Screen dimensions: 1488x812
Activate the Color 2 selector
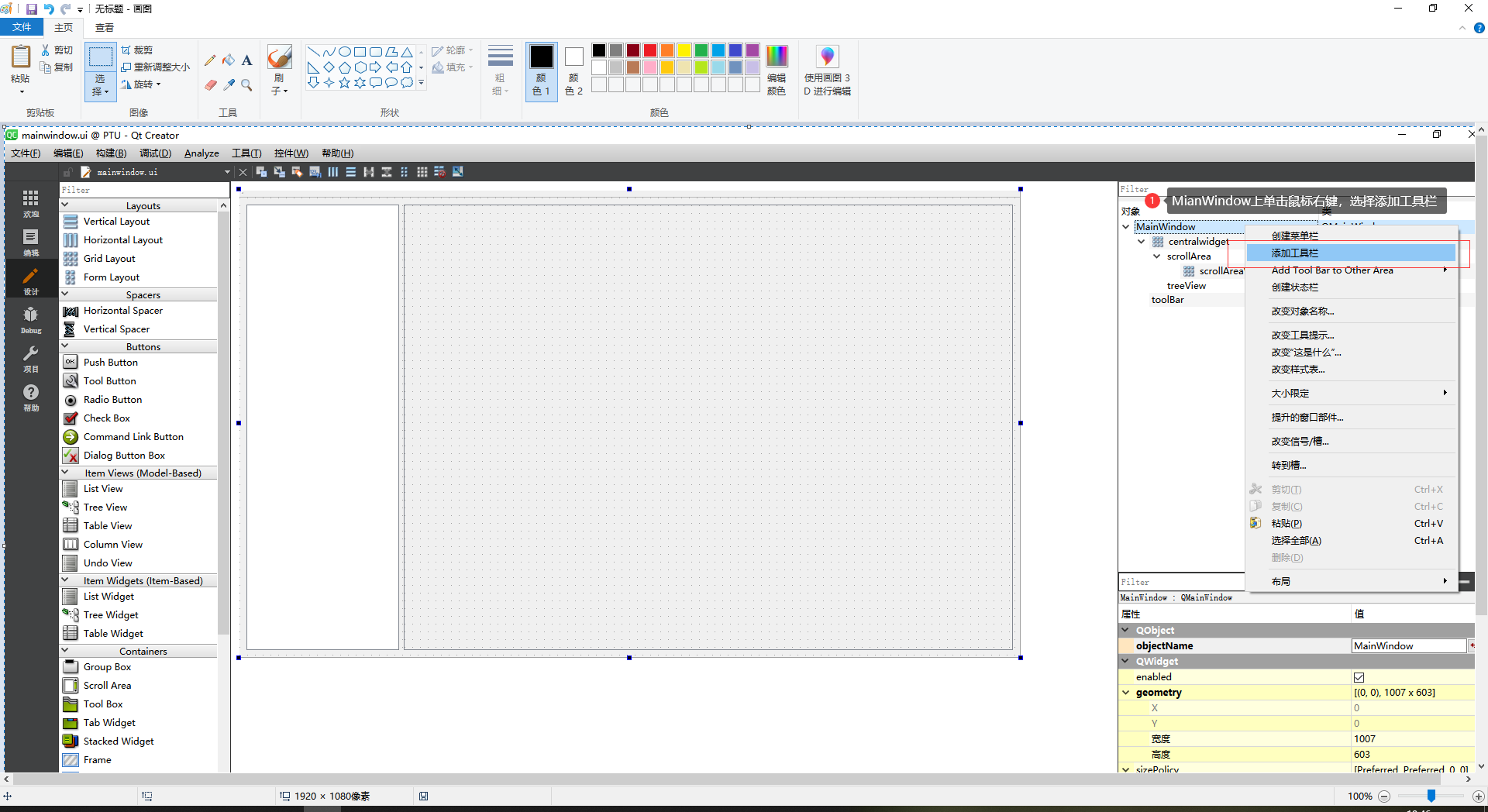(x=573, y=71)
